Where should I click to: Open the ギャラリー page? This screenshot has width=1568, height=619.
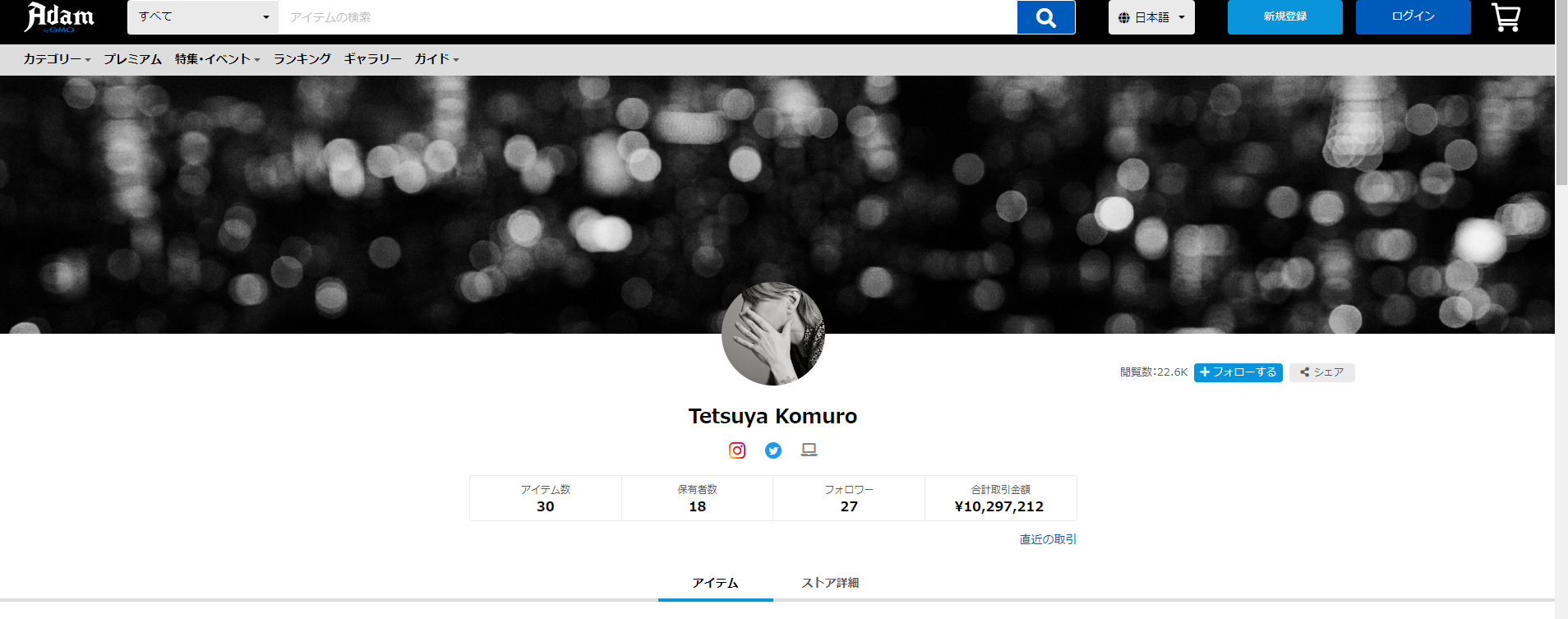[x=372, y=59]
